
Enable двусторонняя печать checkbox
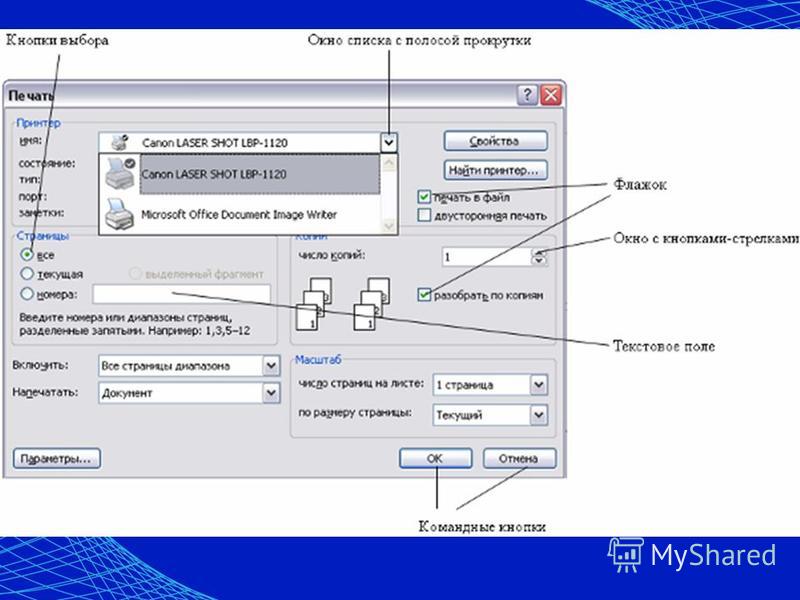click(424, 215)
